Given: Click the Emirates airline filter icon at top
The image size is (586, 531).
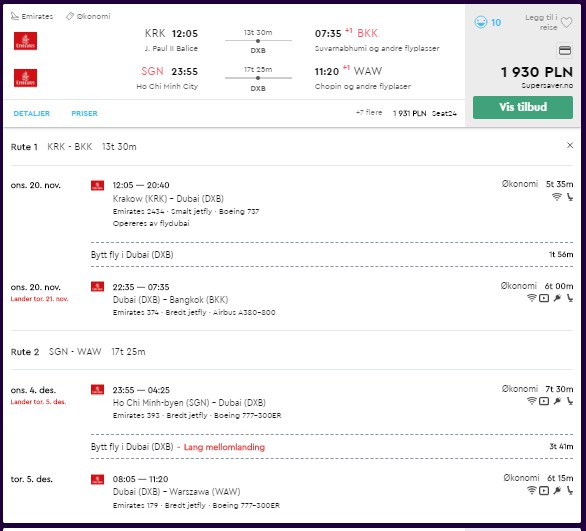Looking at the screenshot, I should click(15, 16).
